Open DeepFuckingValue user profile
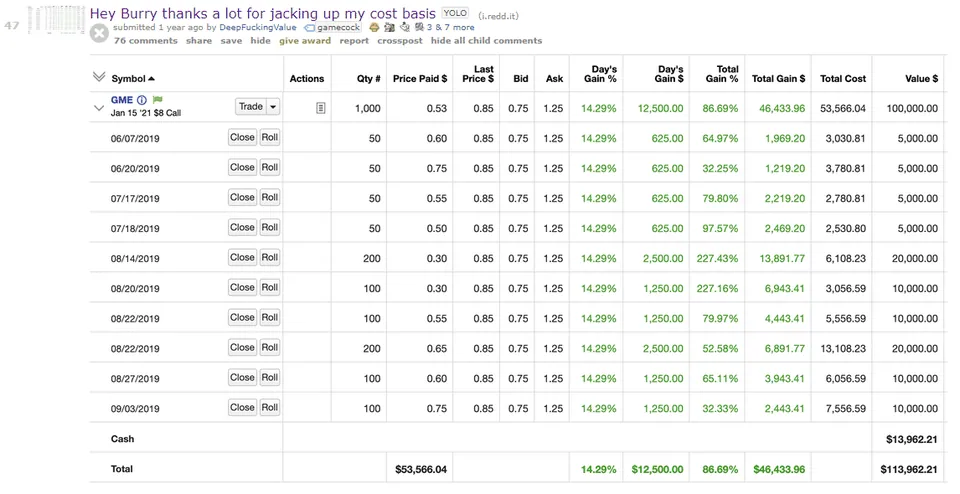Viewport: 960px width, 494px height. click(x=258, y=28)
